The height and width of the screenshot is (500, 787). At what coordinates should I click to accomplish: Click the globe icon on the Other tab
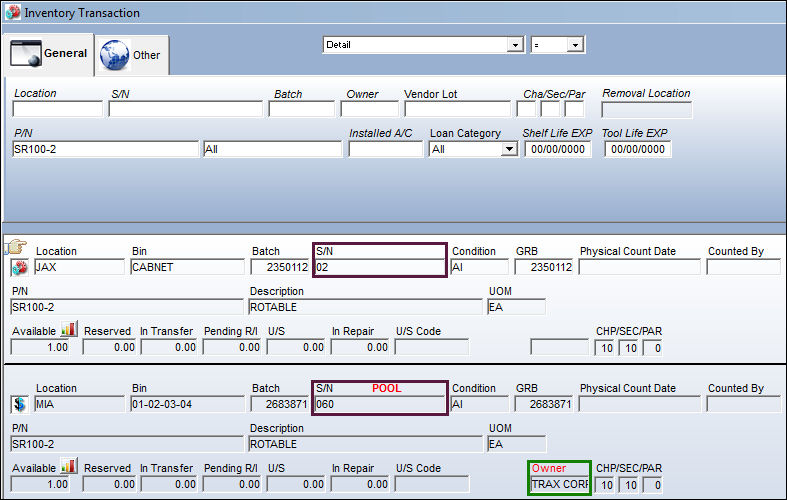[x=114, y=55]
